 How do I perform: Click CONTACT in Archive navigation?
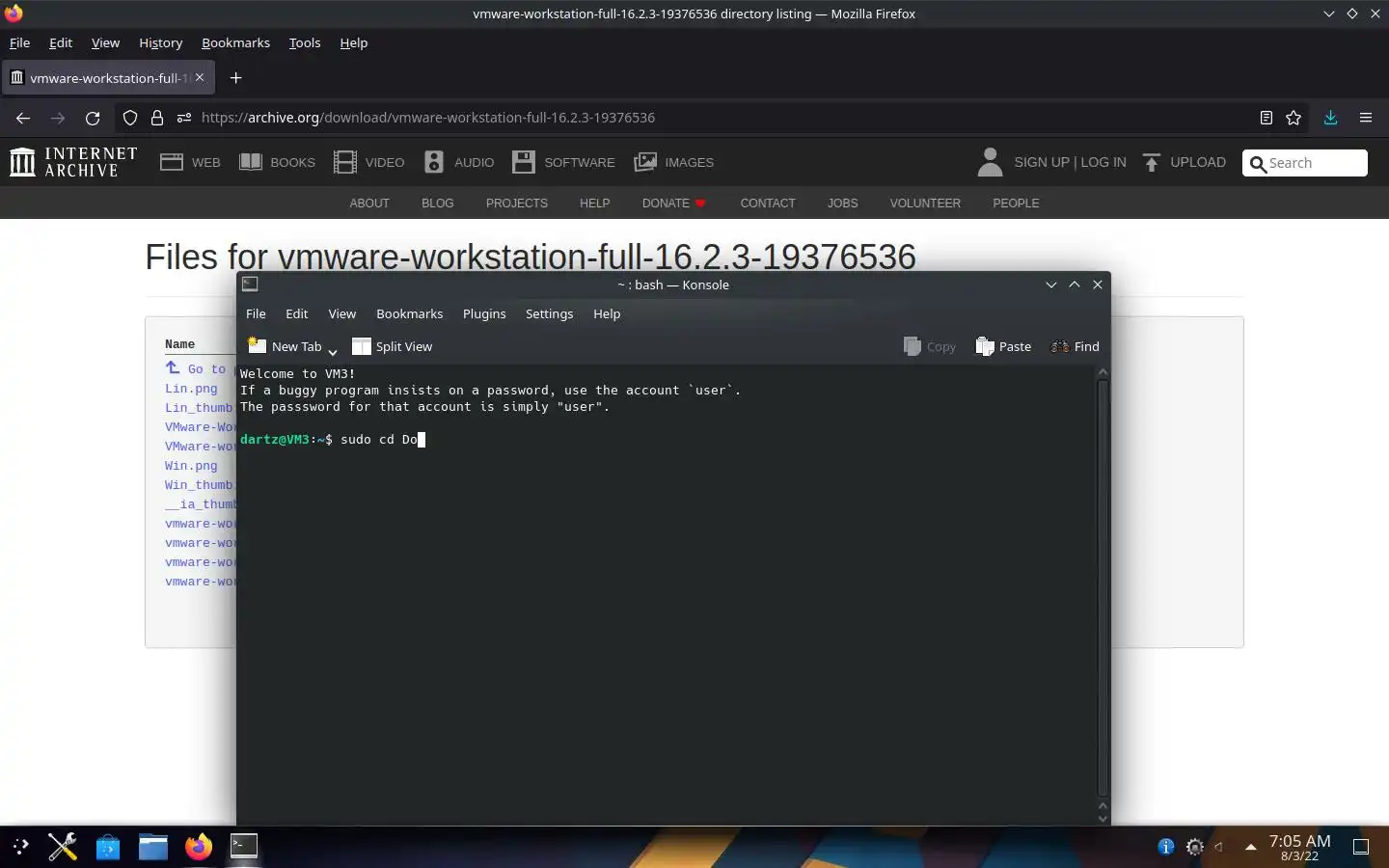tap(768, 203)
